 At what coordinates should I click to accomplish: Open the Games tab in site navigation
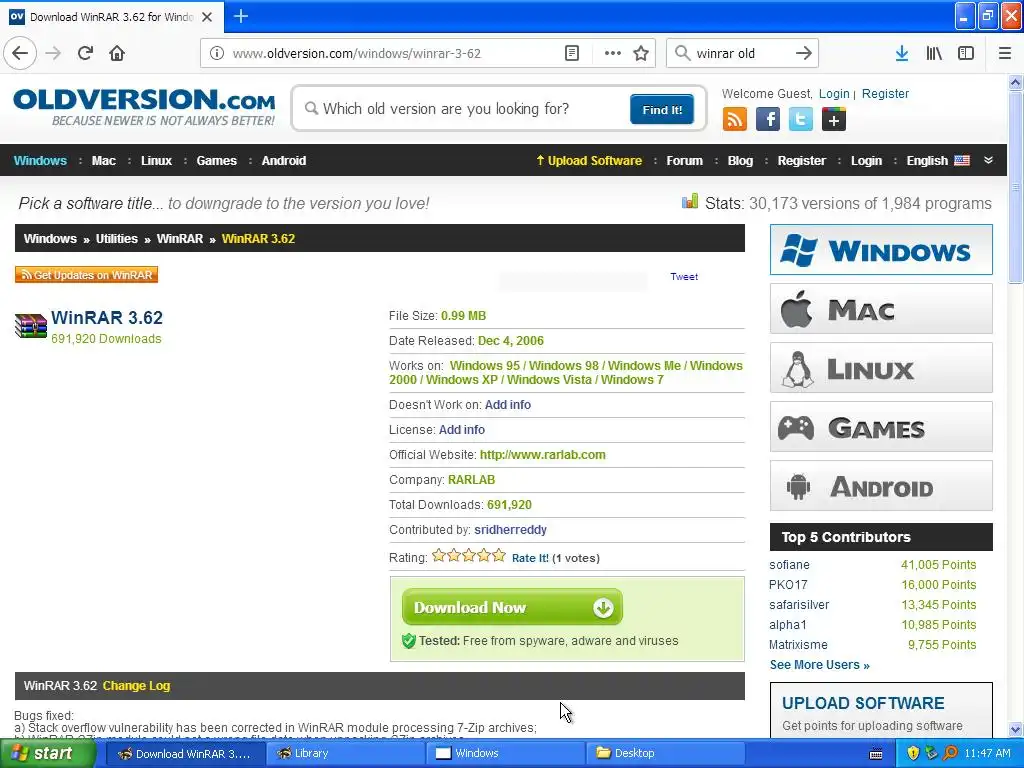click(x=216, y=161)
